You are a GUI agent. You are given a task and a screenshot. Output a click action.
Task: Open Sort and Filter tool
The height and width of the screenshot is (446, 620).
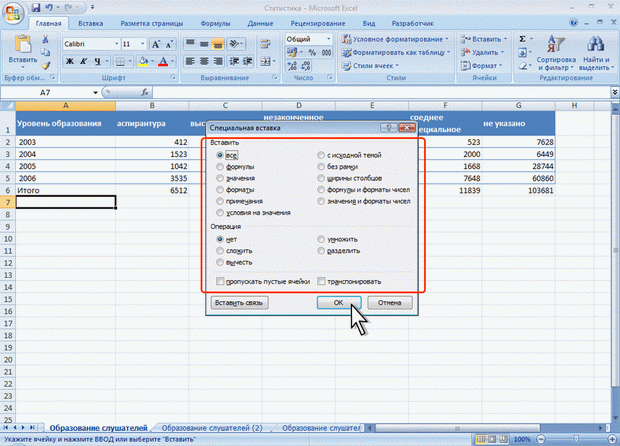point(556,53)
